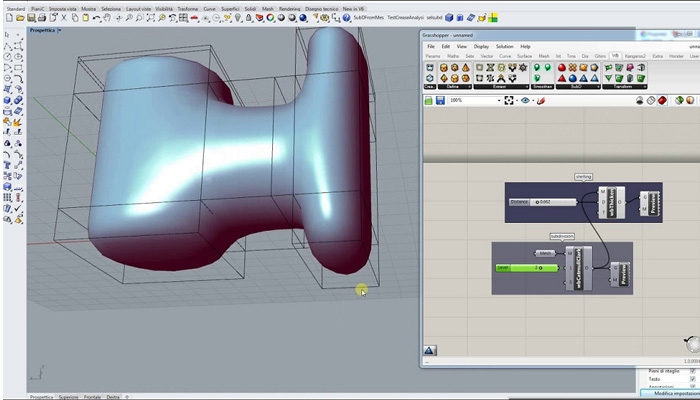Click the wbThicken component on canvas
700x400 pixels.
(609, 202)
